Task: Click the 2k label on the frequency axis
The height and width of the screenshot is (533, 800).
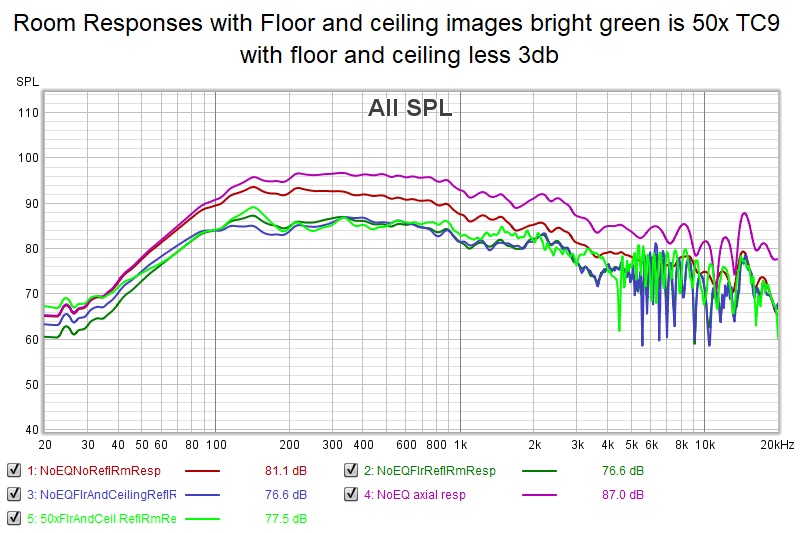Action: tap(535, 445)
